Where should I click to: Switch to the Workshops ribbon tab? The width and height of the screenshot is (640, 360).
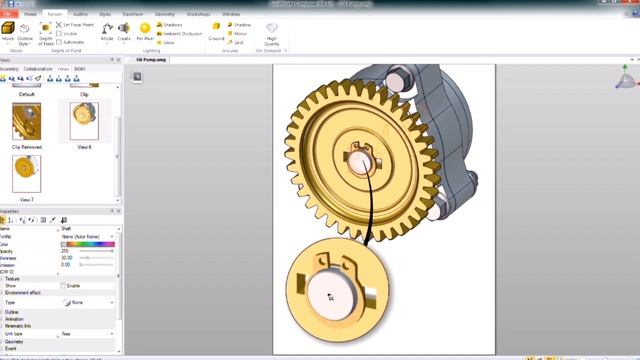[198, 14]
